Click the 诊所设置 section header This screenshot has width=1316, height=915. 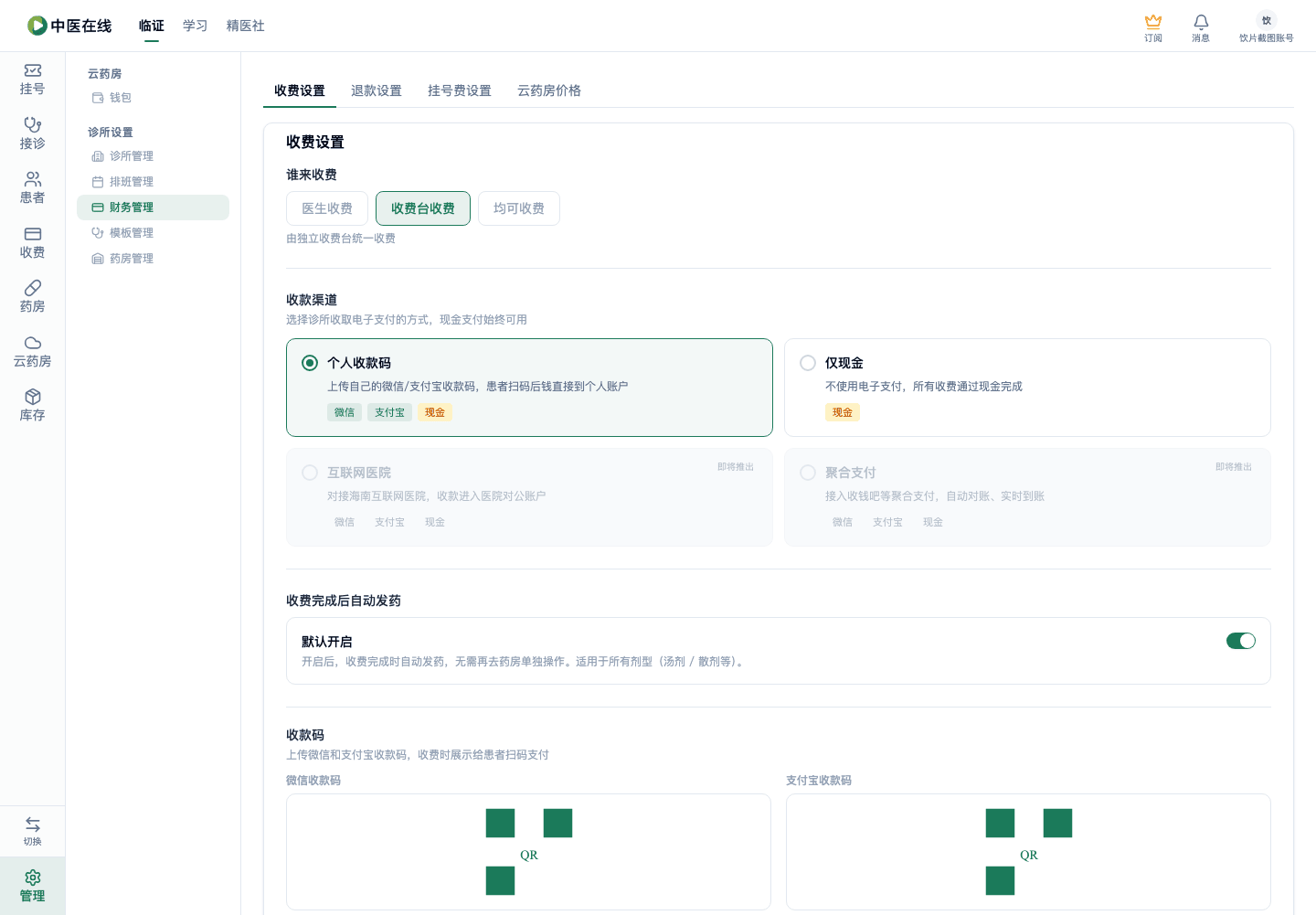pyautogui.click(x=111, y=133)
